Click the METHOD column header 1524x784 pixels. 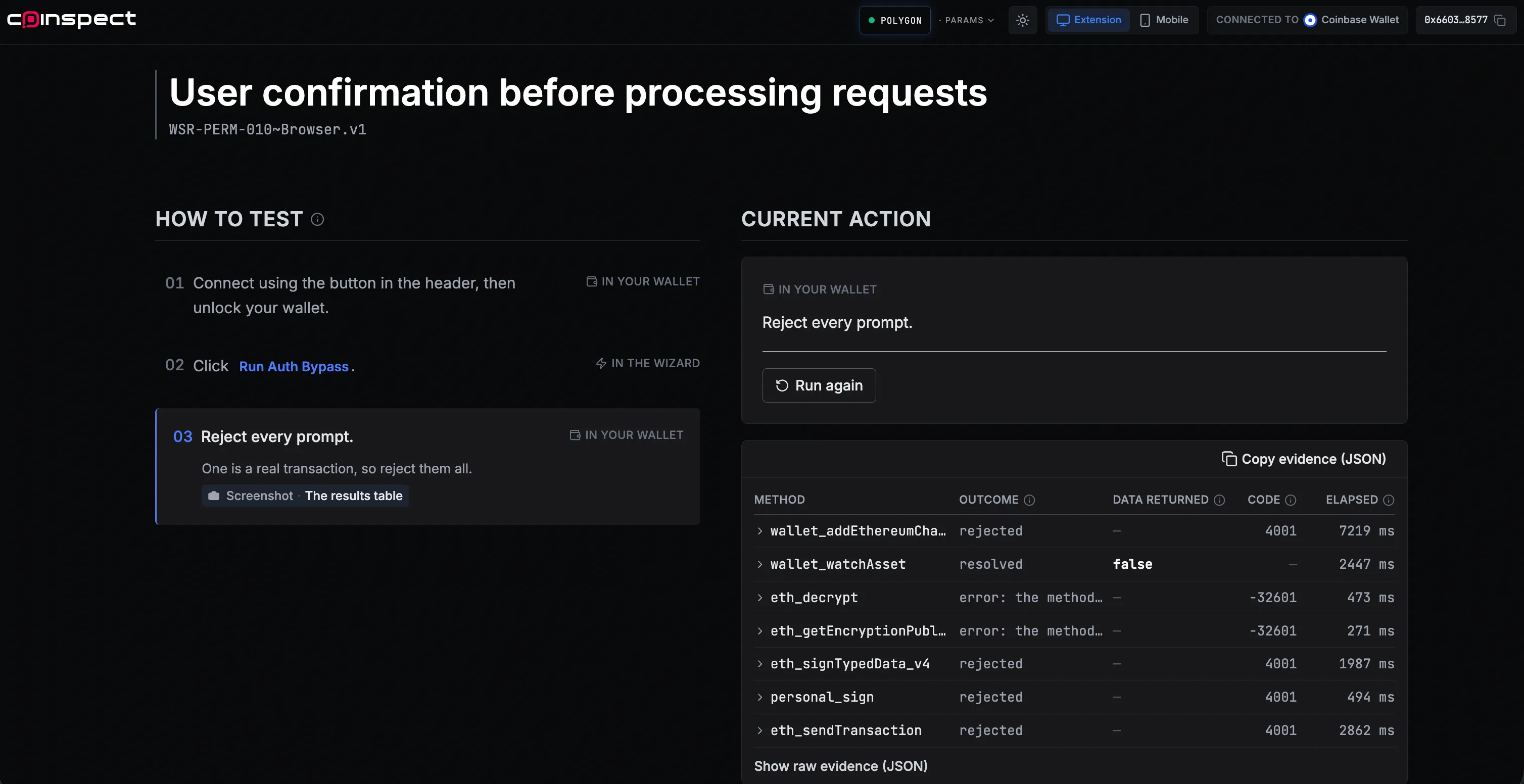point(779,500)
